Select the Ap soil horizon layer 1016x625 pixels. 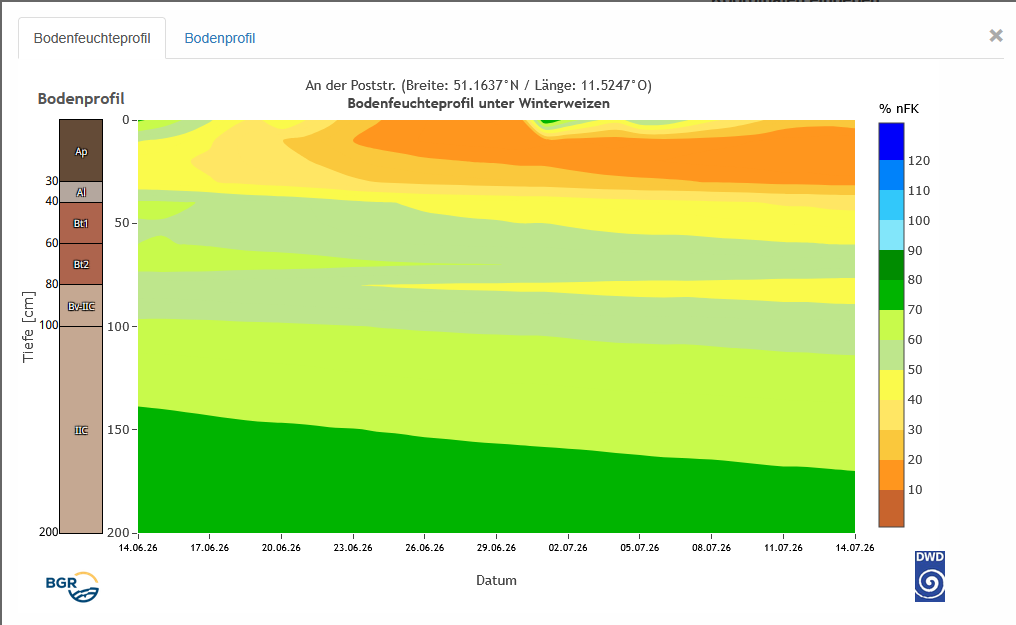81,151
